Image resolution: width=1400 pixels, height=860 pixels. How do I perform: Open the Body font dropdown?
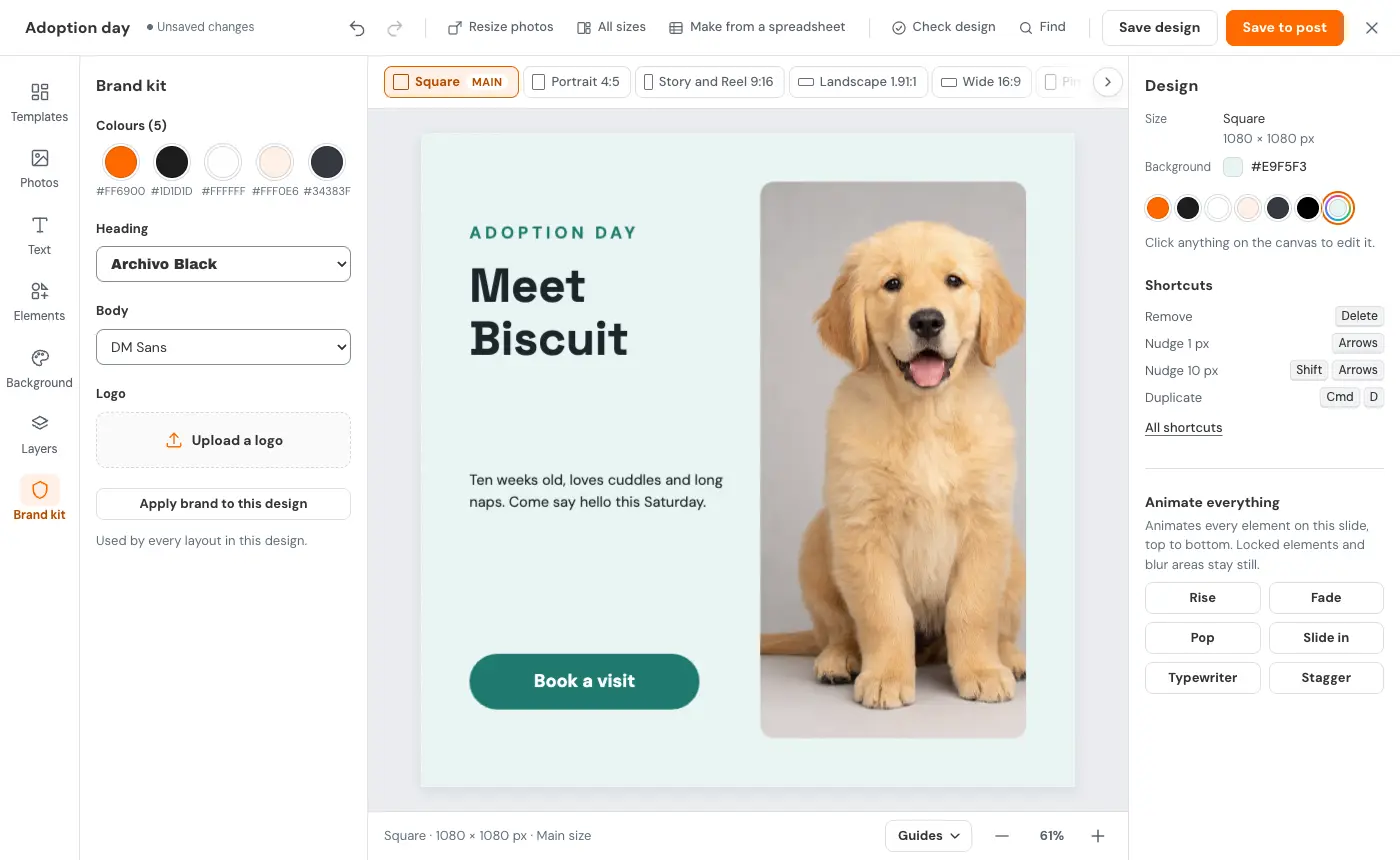(223, 347)
